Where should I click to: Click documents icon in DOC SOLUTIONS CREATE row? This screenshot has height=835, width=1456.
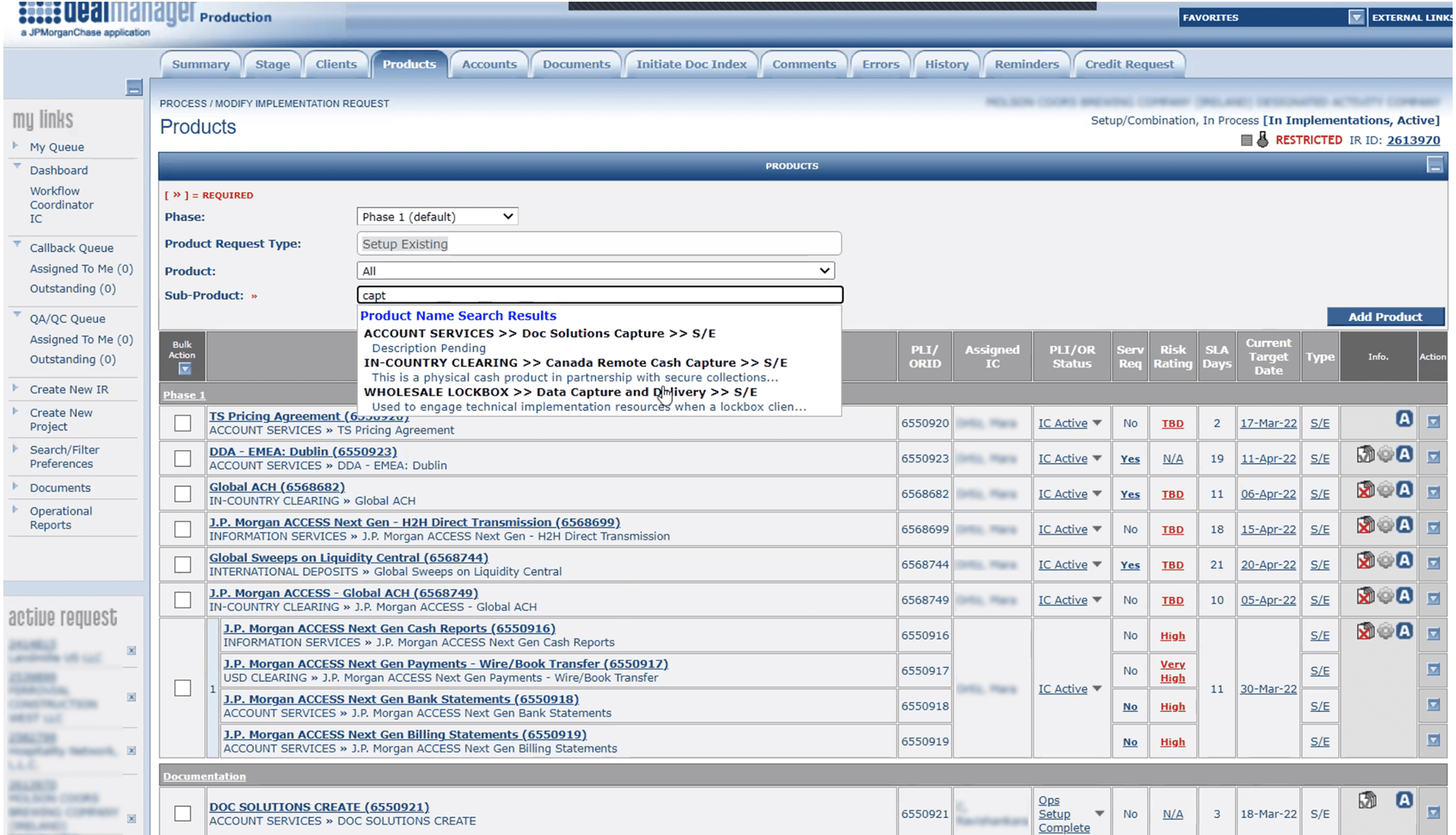point(1367,800)
